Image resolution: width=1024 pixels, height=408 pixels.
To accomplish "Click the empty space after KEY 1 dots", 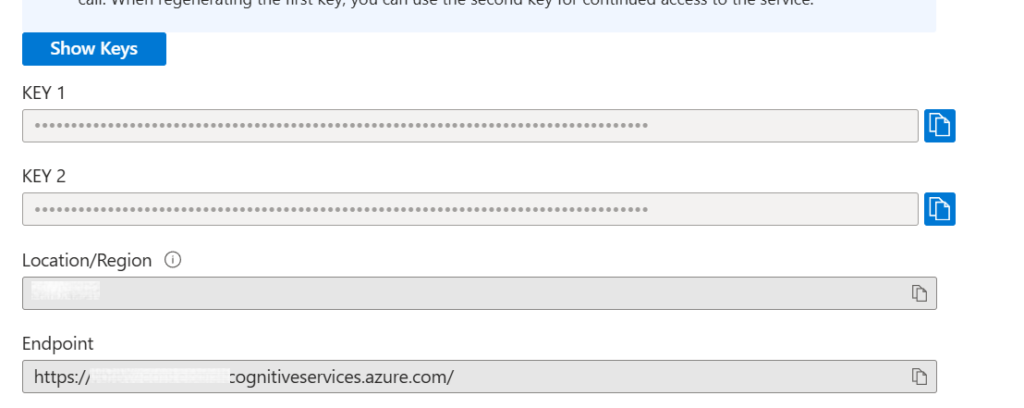I will coord(780,126).
